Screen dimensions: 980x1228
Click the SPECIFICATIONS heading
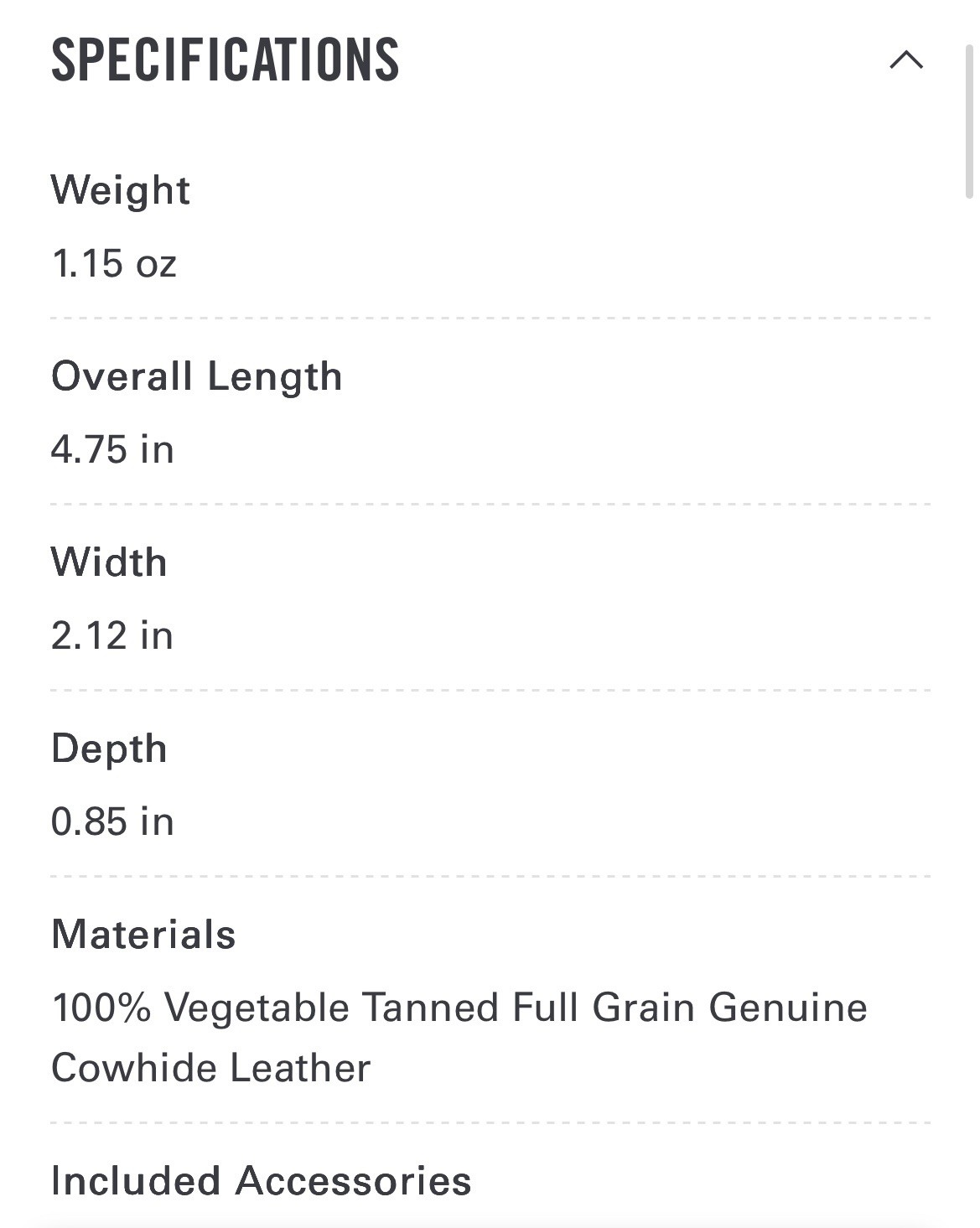pos(225,60)
